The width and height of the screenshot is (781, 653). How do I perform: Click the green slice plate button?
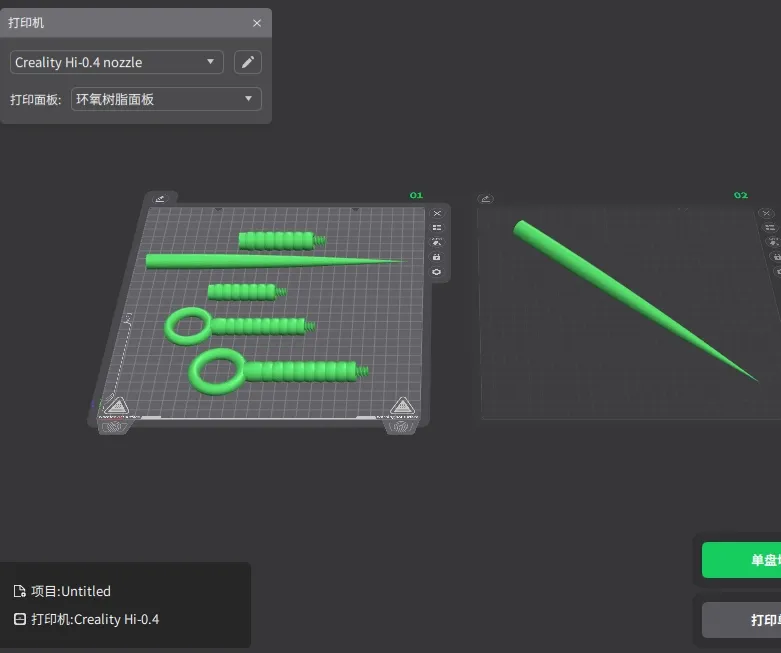click(742, 560)
